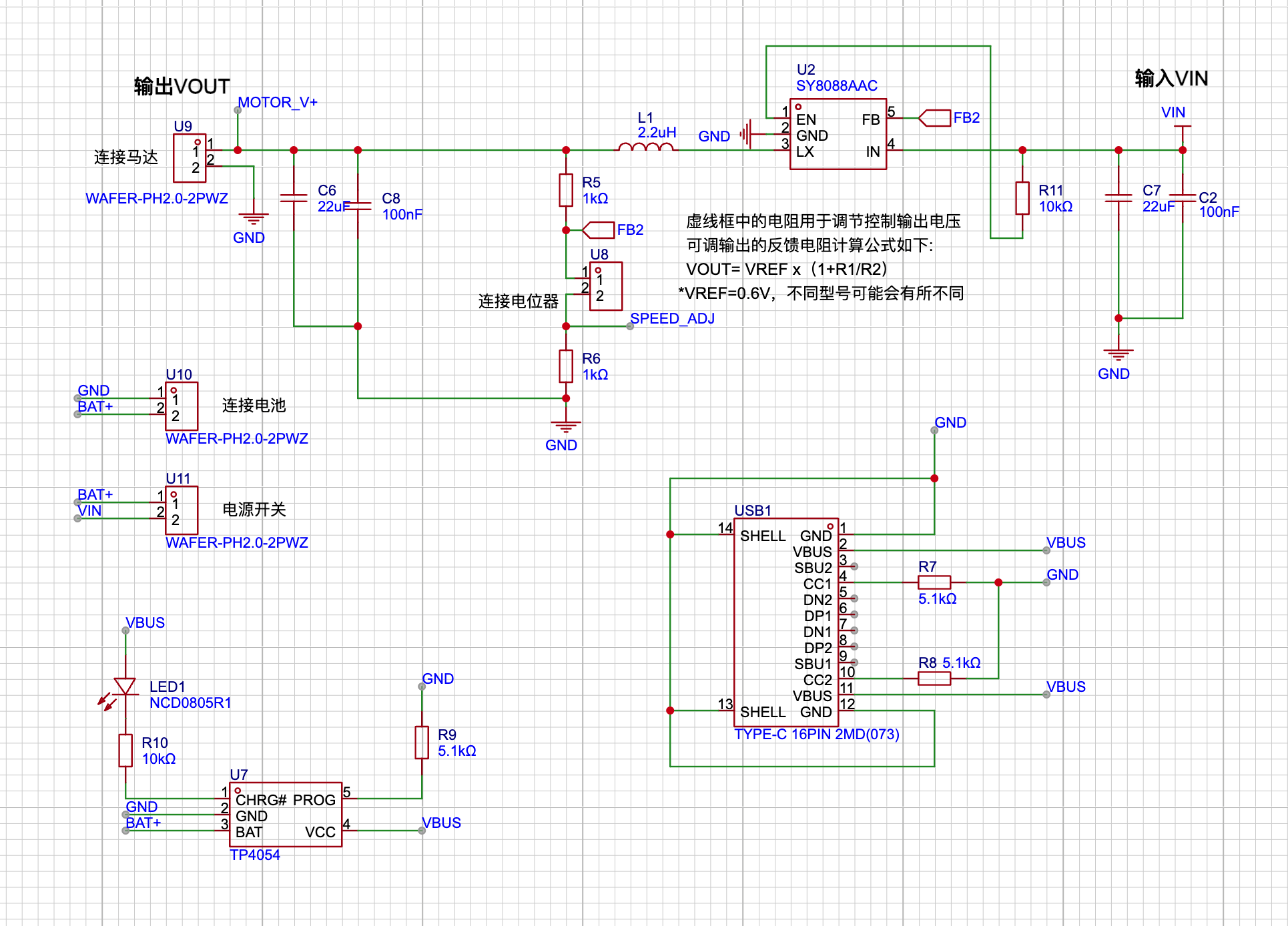This screenshot has height=926, width=1288.
Task: Select the U9 motor connector symbol
Action: tap(190, 158)
